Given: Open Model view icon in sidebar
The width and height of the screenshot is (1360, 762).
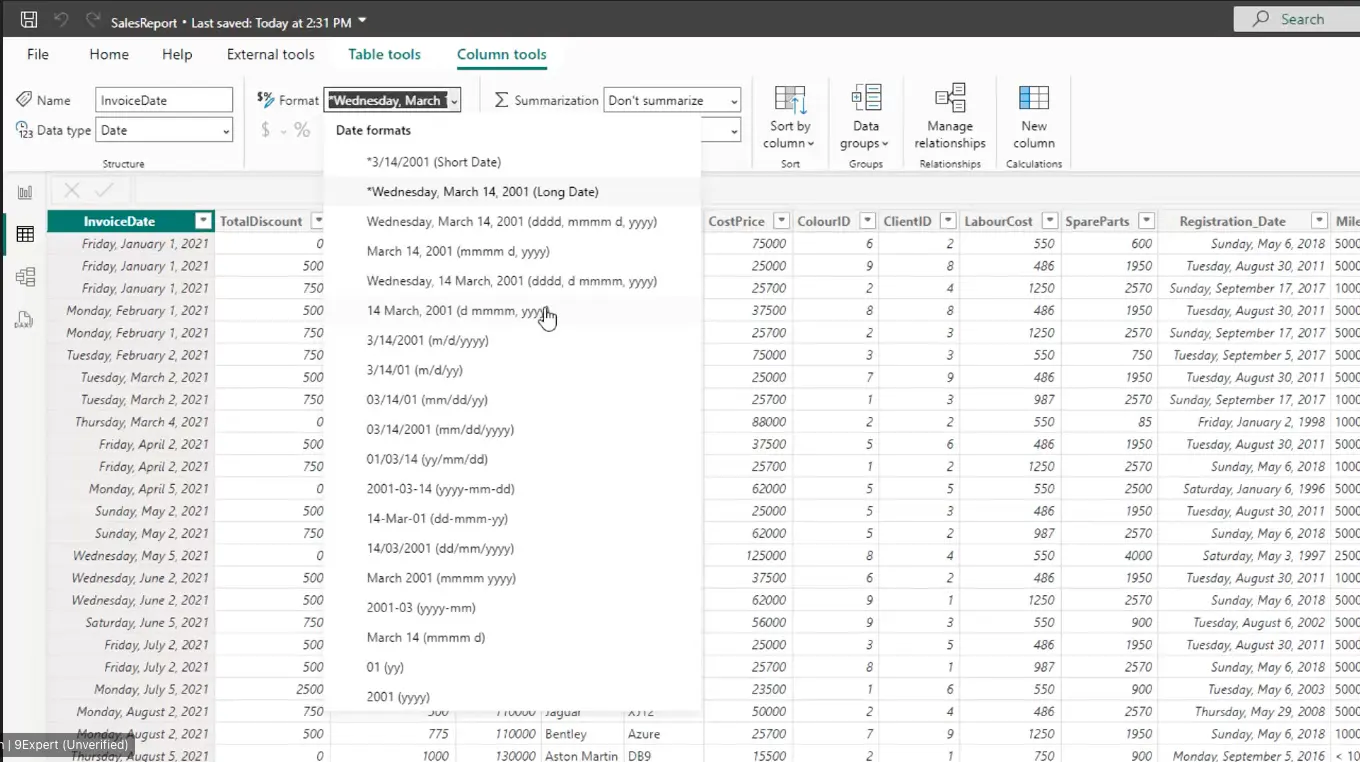Looking at the screenshot, I should pyautogui.click(x=25, y=277).
